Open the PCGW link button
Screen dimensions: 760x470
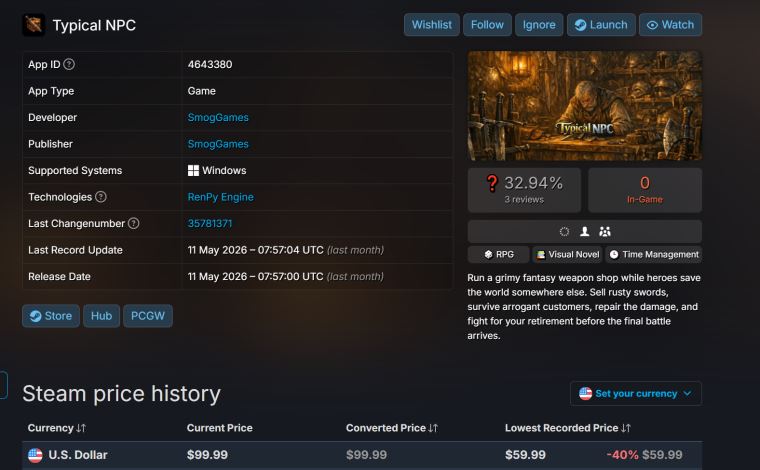point(148,316)
